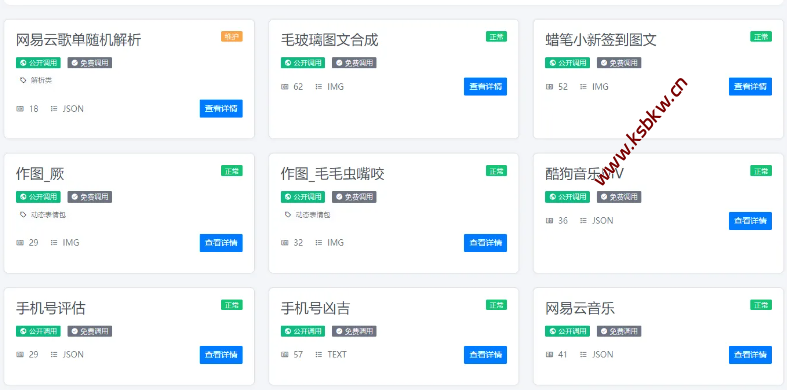Click the call-count icon on 作图_毛毛虫嘴咬
This screenshot has height=390, width=787.
tap(285, 242)
